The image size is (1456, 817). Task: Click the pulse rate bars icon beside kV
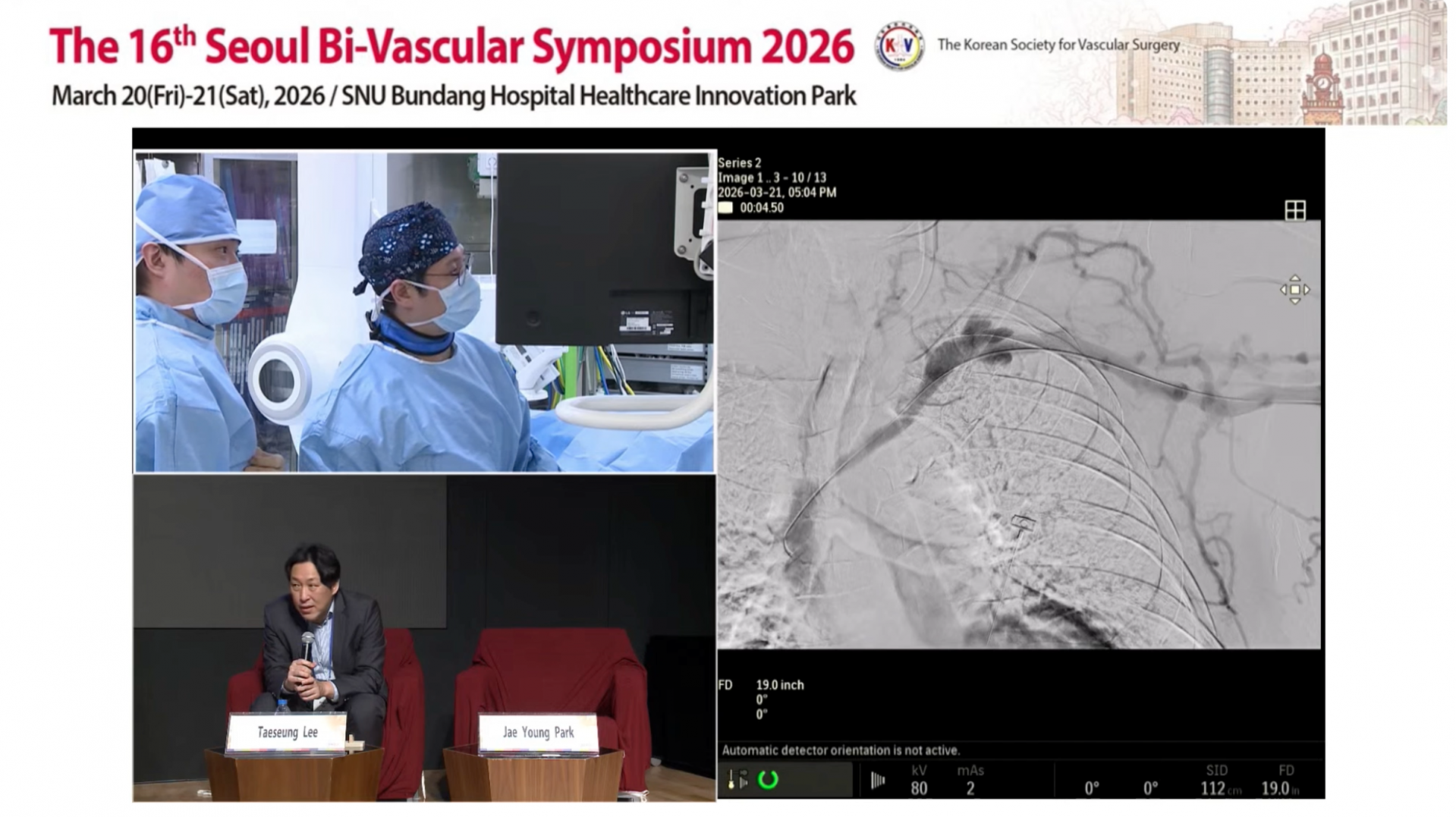877,780
